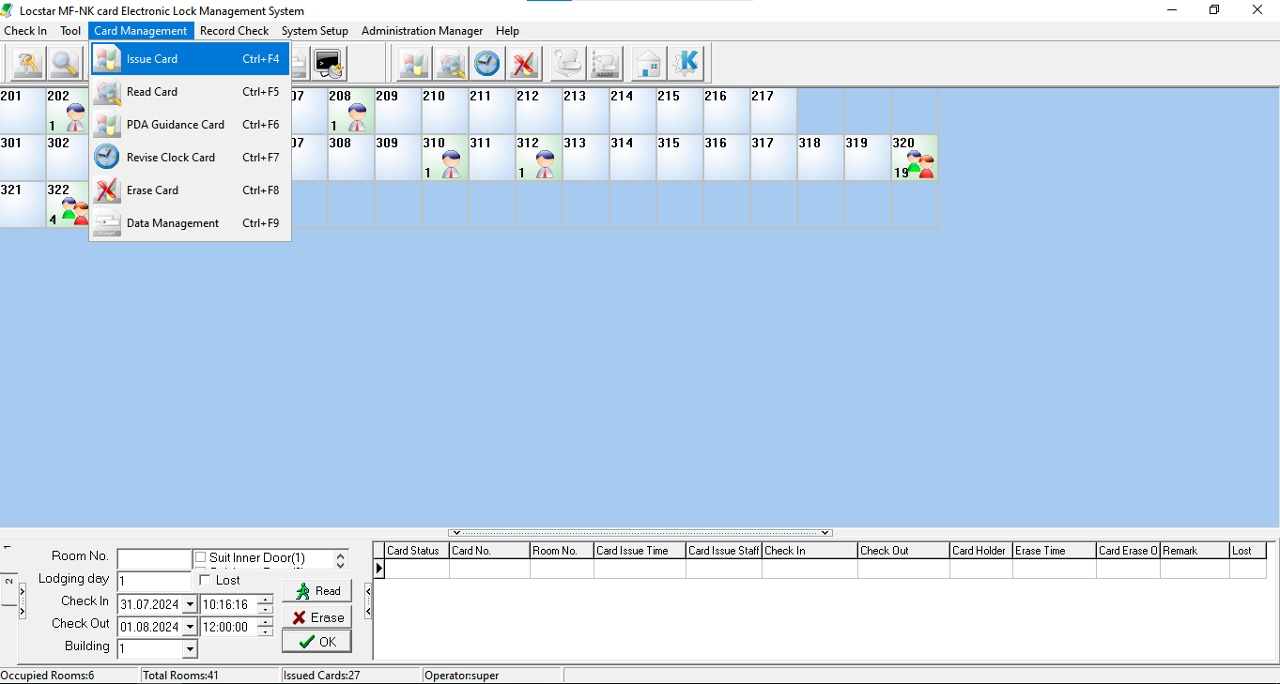Tick the Suit Inner Door(1) checkbox
This screenshot has height=684, width=1280.
pos(201,558)
